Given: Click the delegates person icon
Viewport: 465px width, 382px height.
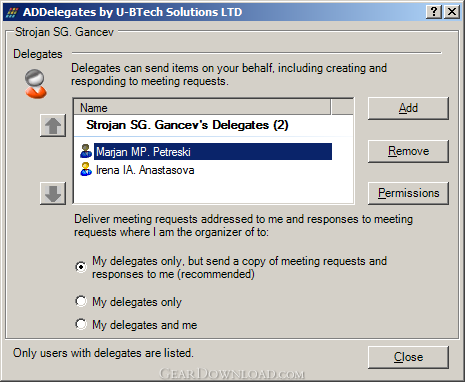Looking at the screenshot, I should [35, 84].
